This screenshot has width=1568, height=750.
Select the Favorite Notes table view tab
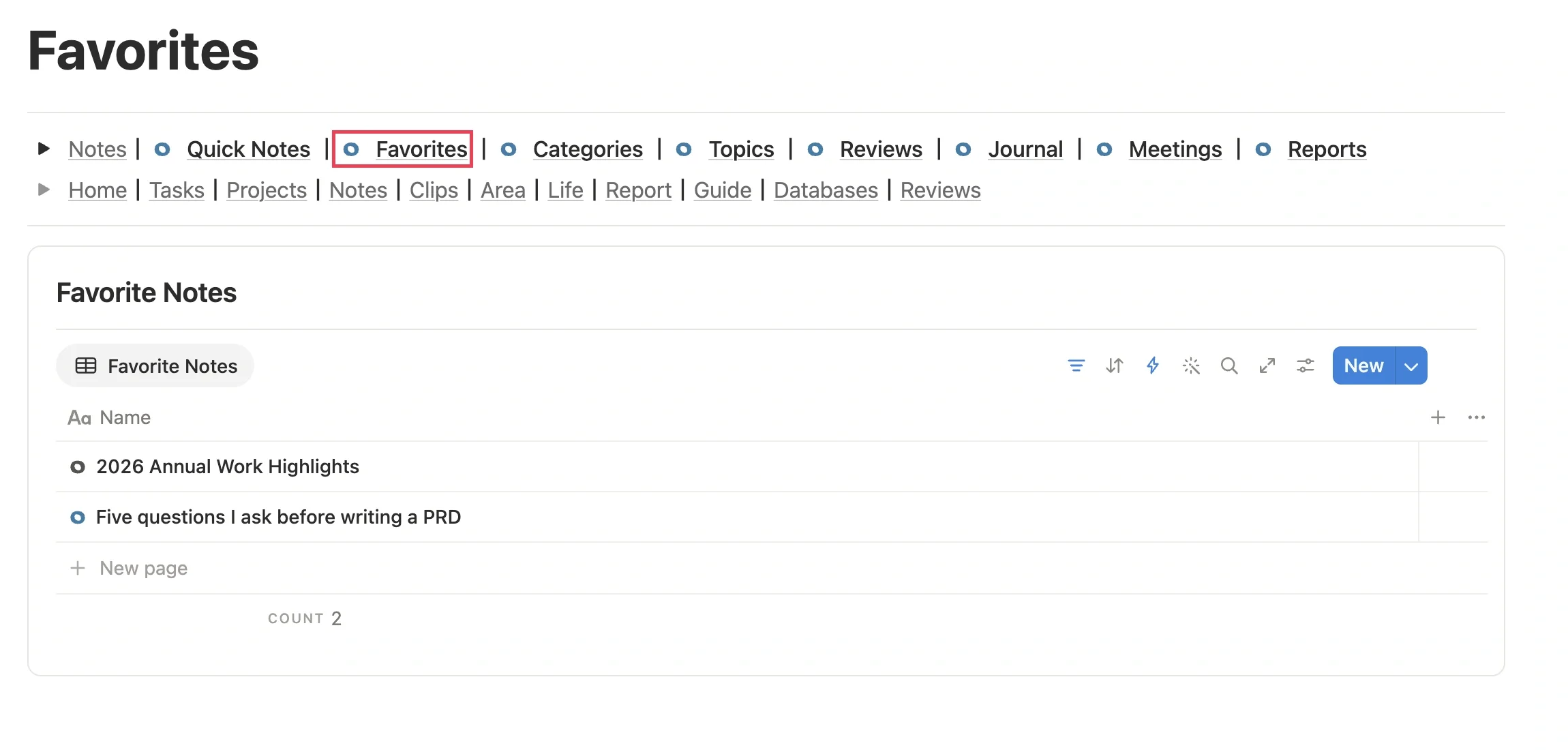(x=155, y=366)
